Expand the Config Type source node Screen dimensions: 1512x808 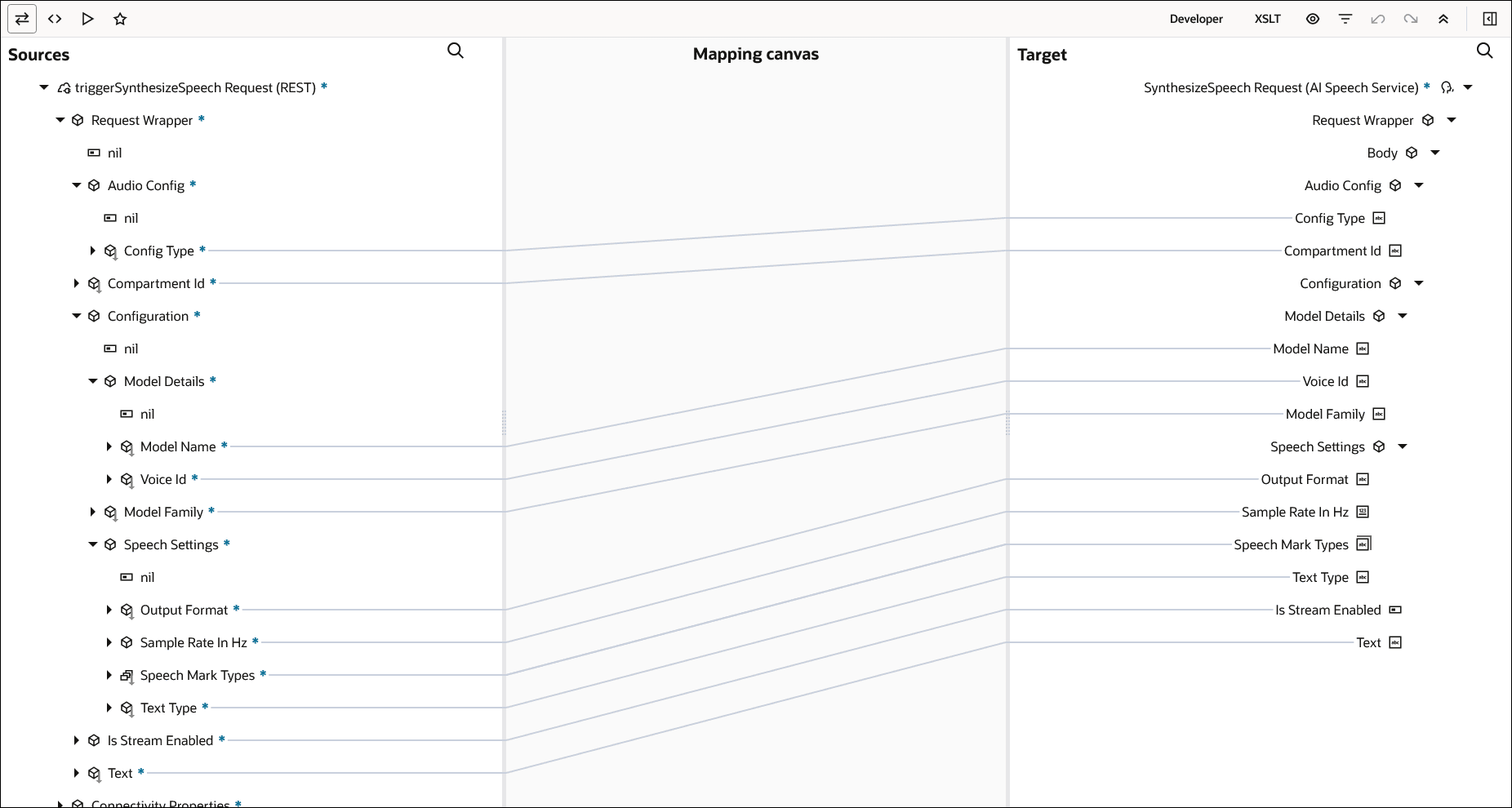(x=92, y=251)
